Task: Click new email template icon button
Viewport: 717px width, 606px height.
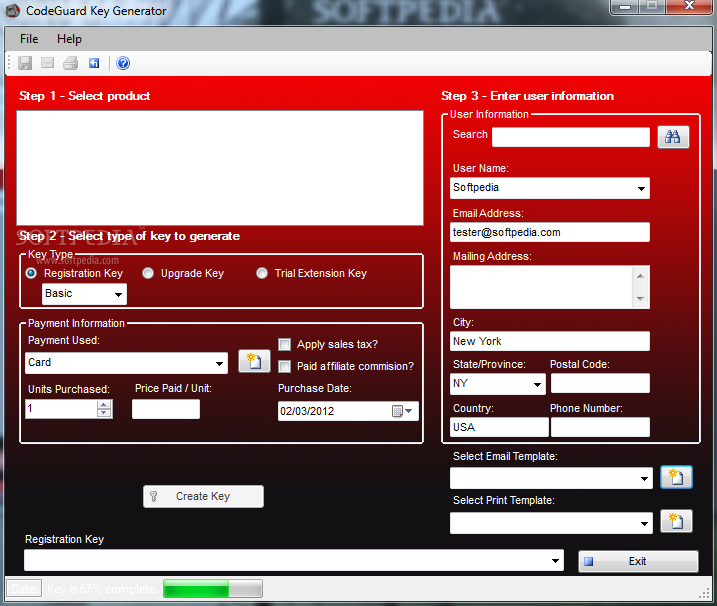Action: [x=676, y=477]
